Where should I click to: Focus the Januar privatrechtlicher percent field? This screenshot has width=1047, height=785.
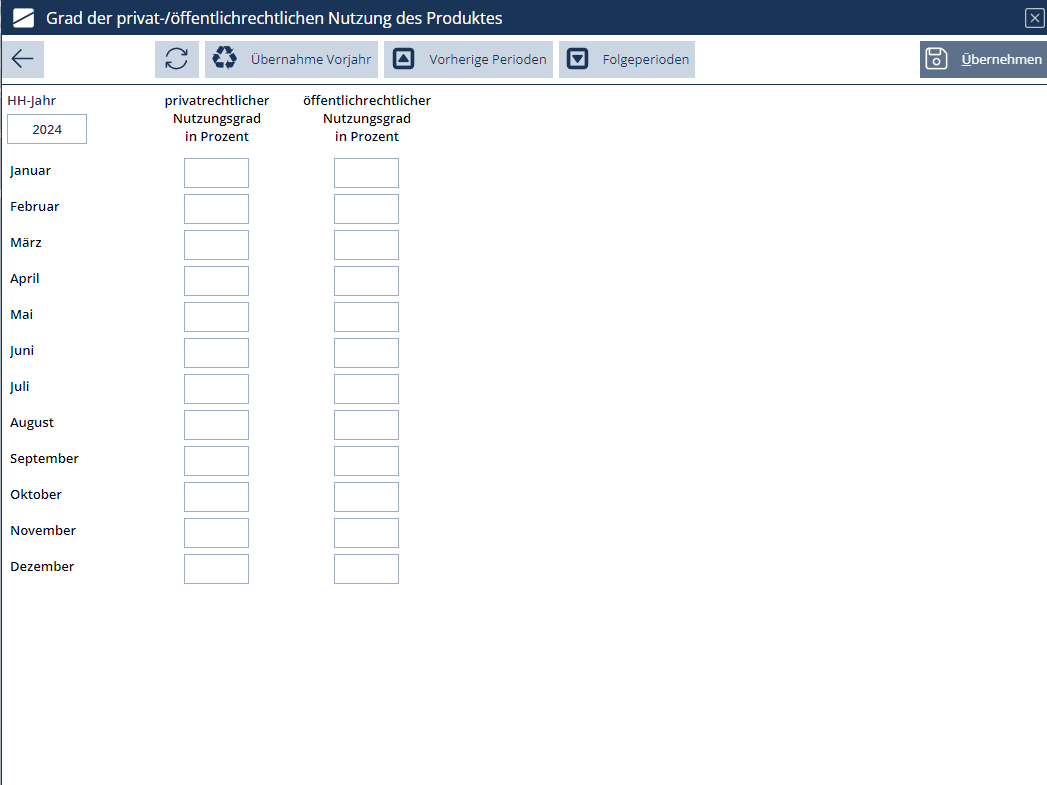coord(216,173)
